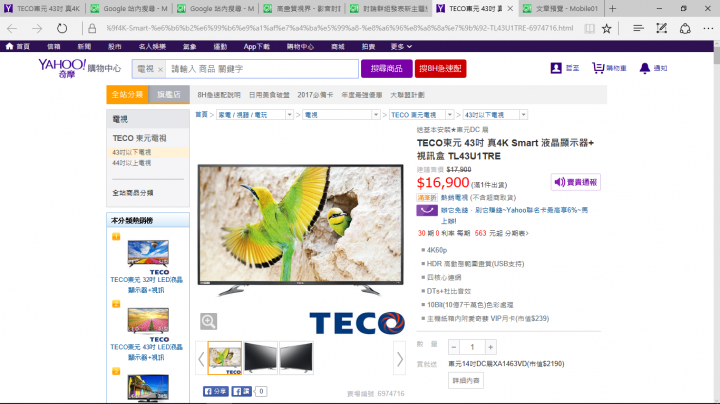The image size is (720, 404).
Task: Switch to the Mobile01 article preview tab
Action: (561, 8)
